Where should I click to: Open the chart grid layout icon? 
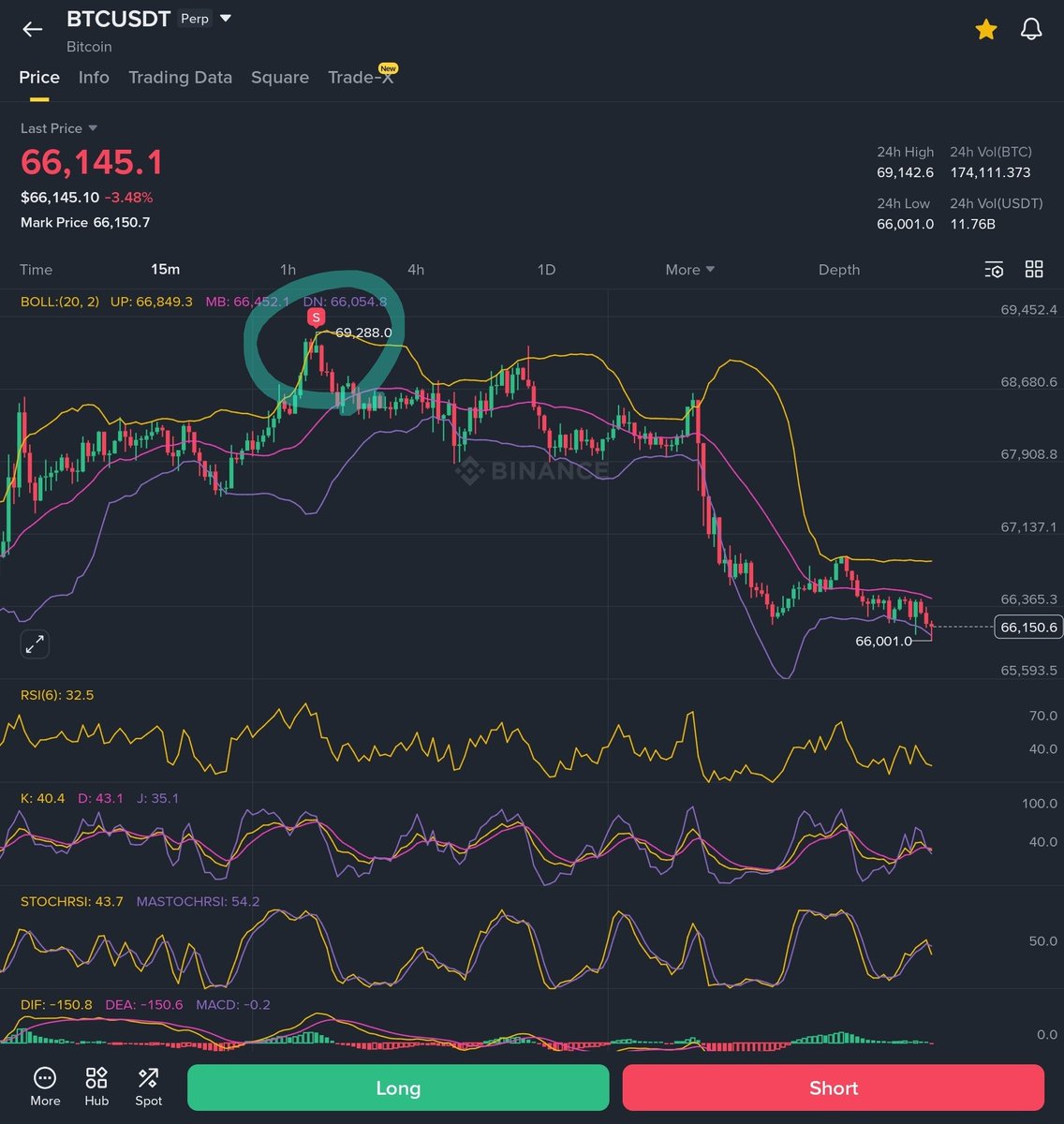pyautogui.click(x=1034, y=270)
